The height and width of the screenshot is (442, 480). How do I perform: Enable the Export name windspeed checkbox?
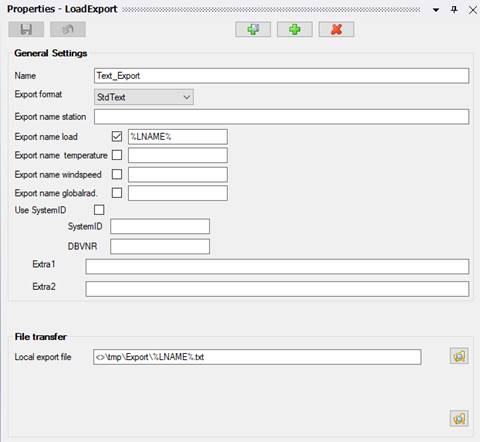[117, 174]
